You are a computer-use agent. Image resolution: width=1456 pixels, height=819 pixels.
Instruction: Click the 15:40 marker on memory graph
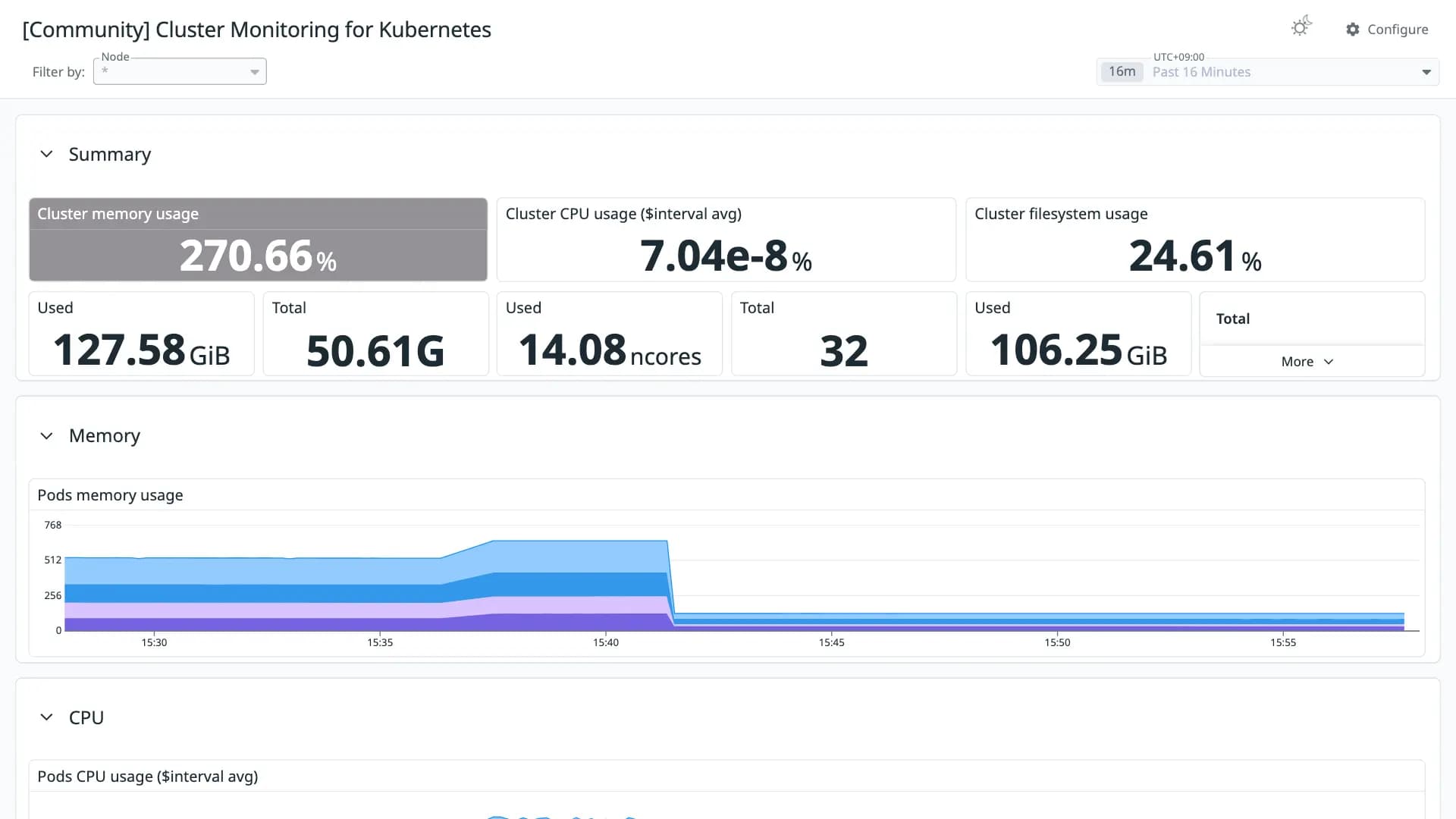pyautogui.click(x=606, y=642)
